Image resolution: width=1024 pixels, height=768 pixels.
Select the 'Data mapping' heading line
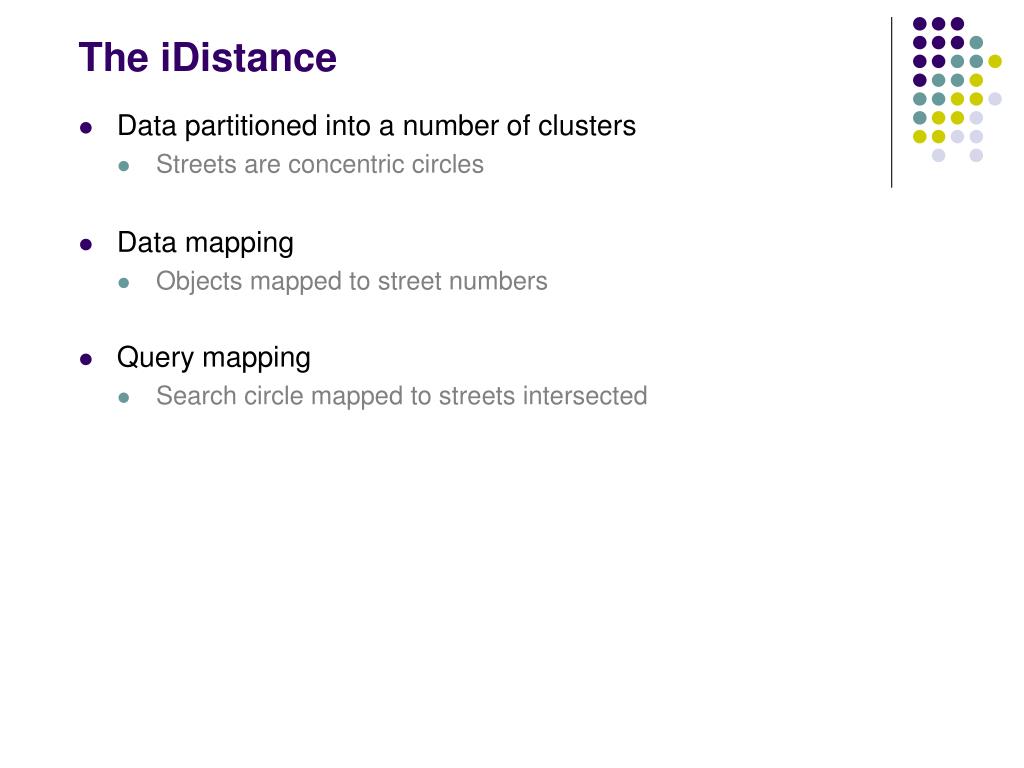(205, 243)
